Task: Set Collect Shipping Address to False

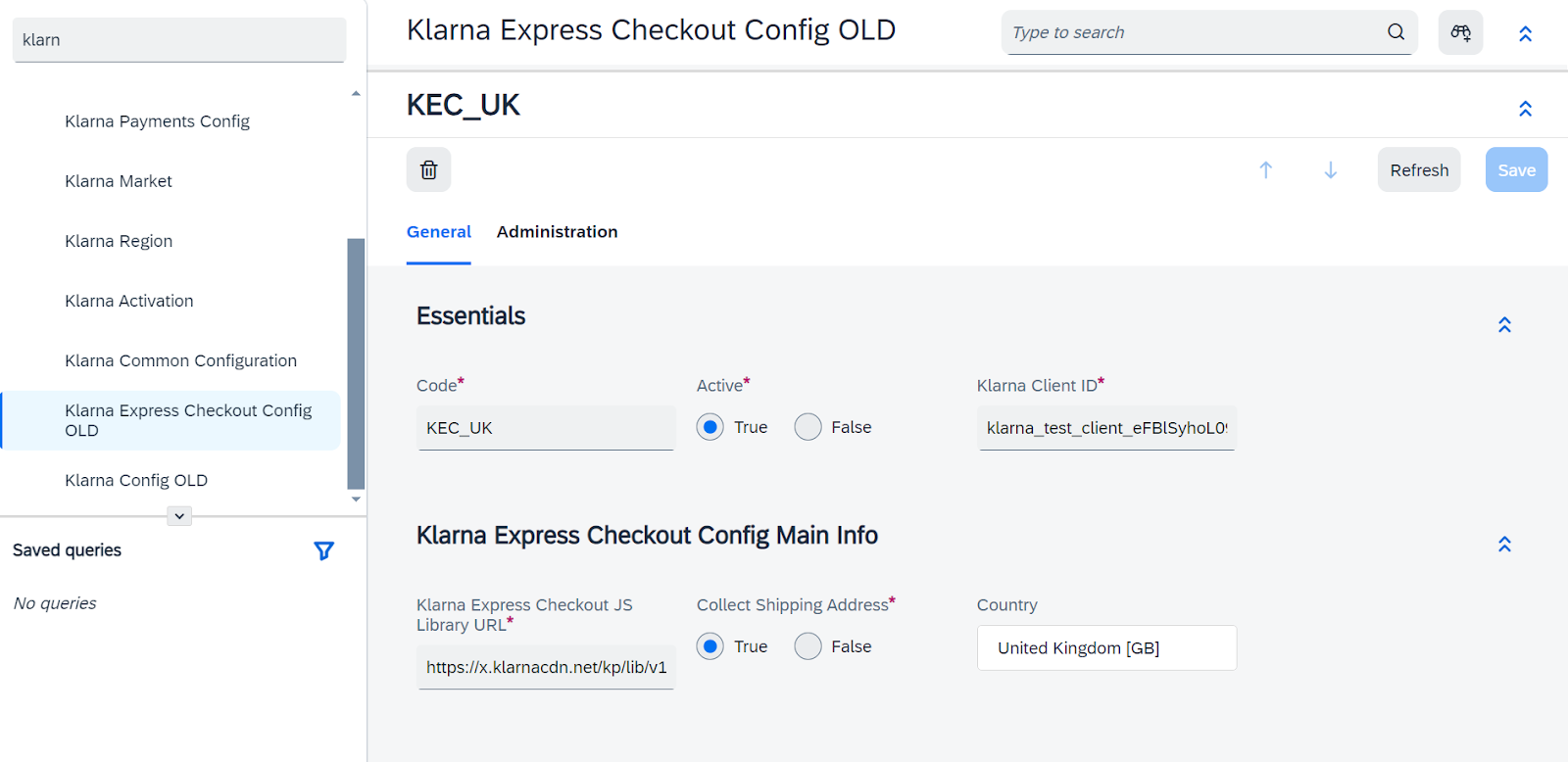Action: [808, 646]
